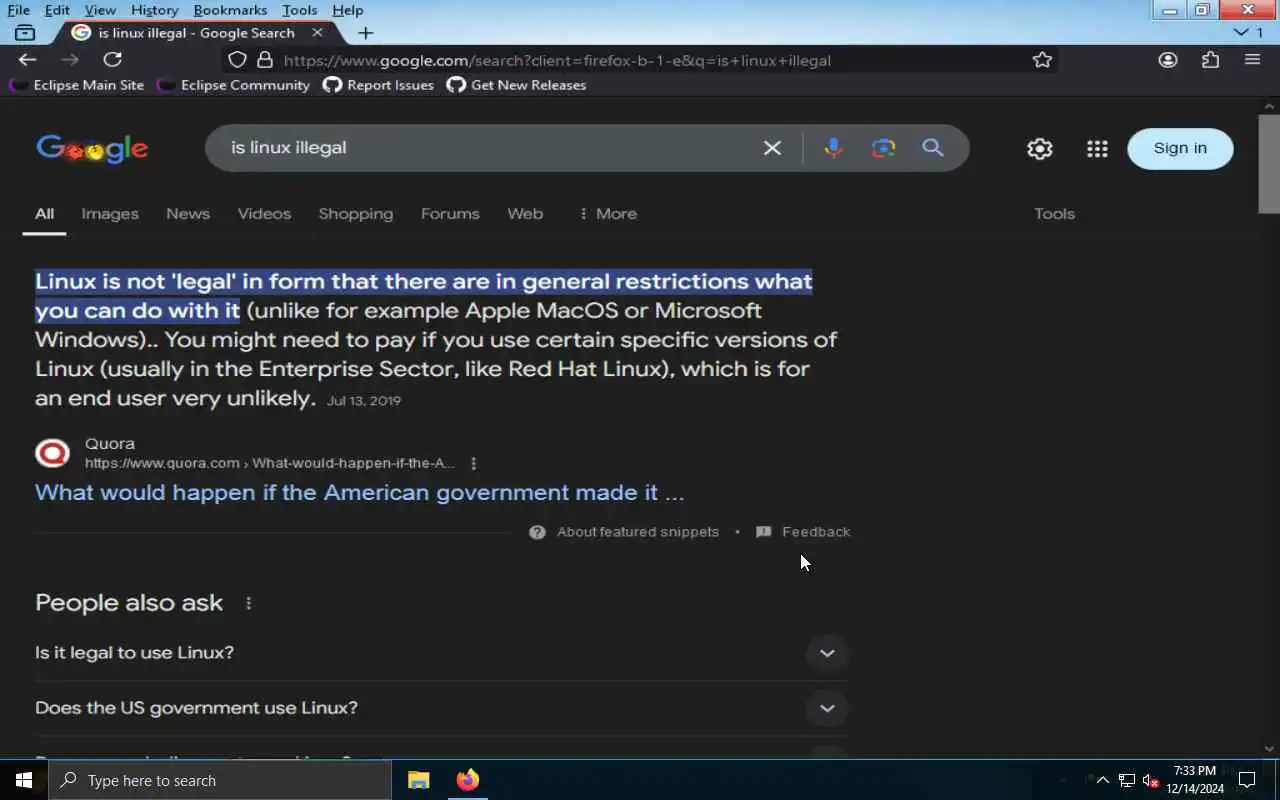Click the Firefox View icon in tab bar
The width and height of the screenshot is (1280, 800).
pyautogui.click(x=25, y=33)
